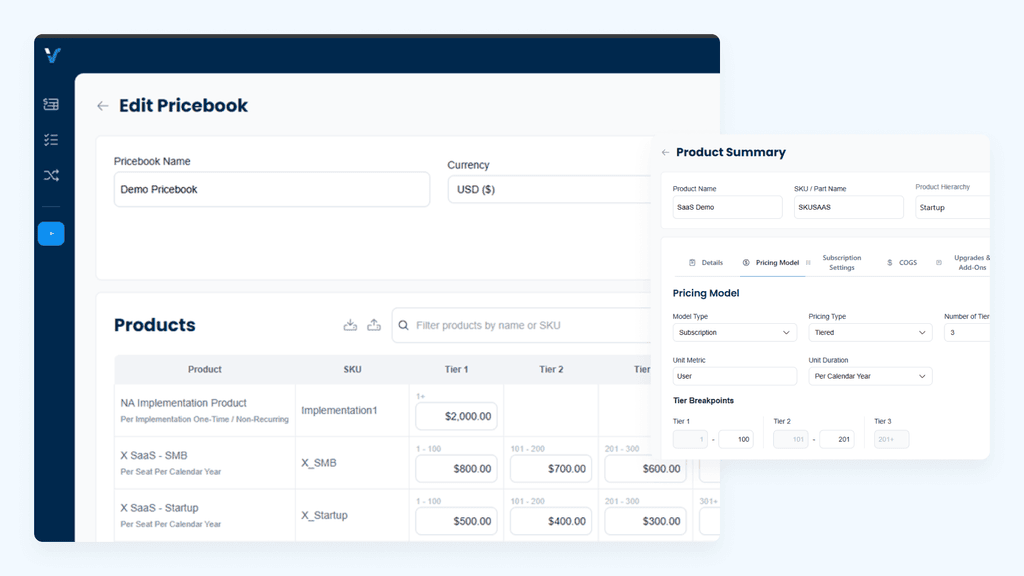Click the Tier 2 column header

[551, 369]
